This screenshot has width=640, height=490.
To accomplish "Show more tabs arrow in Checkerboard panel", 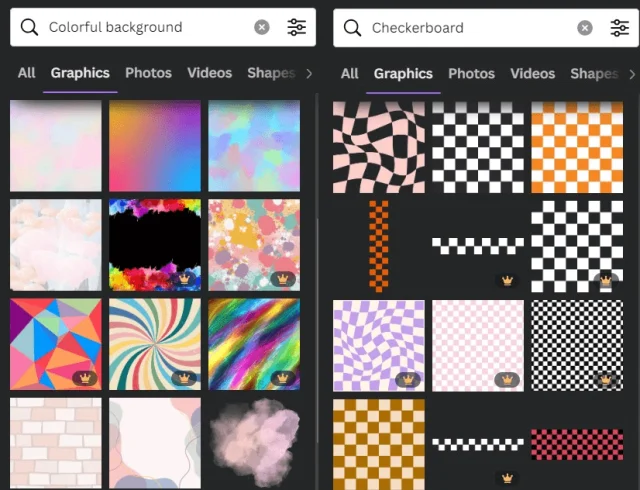I will click(632, 74).
